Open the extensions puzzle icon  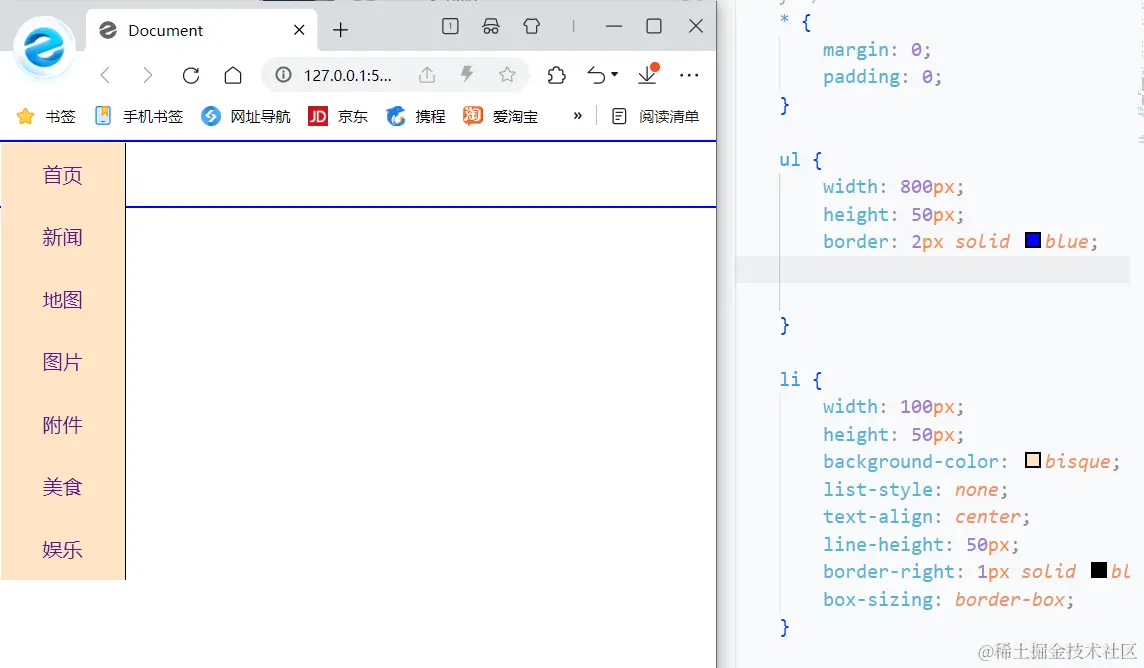click(x=557, y=75)
